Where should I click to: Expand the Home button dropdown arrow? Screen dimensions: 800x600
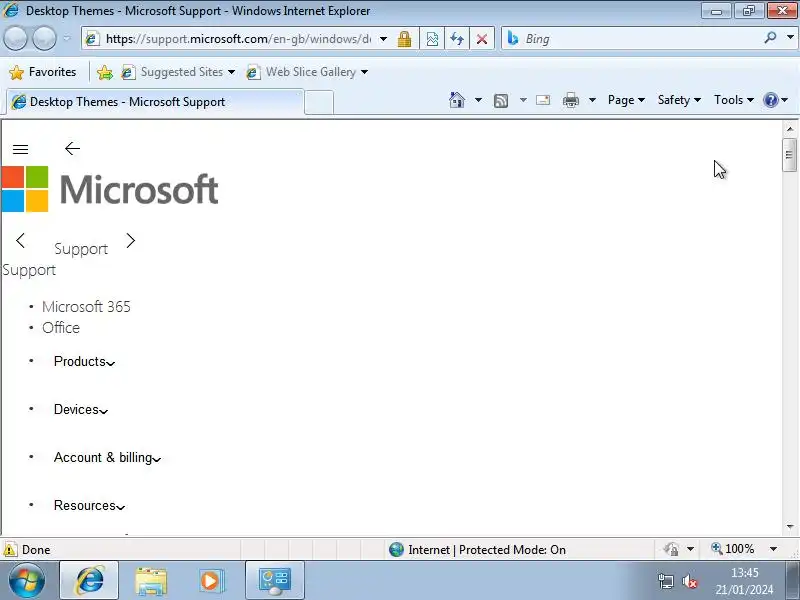click(478, 100)
